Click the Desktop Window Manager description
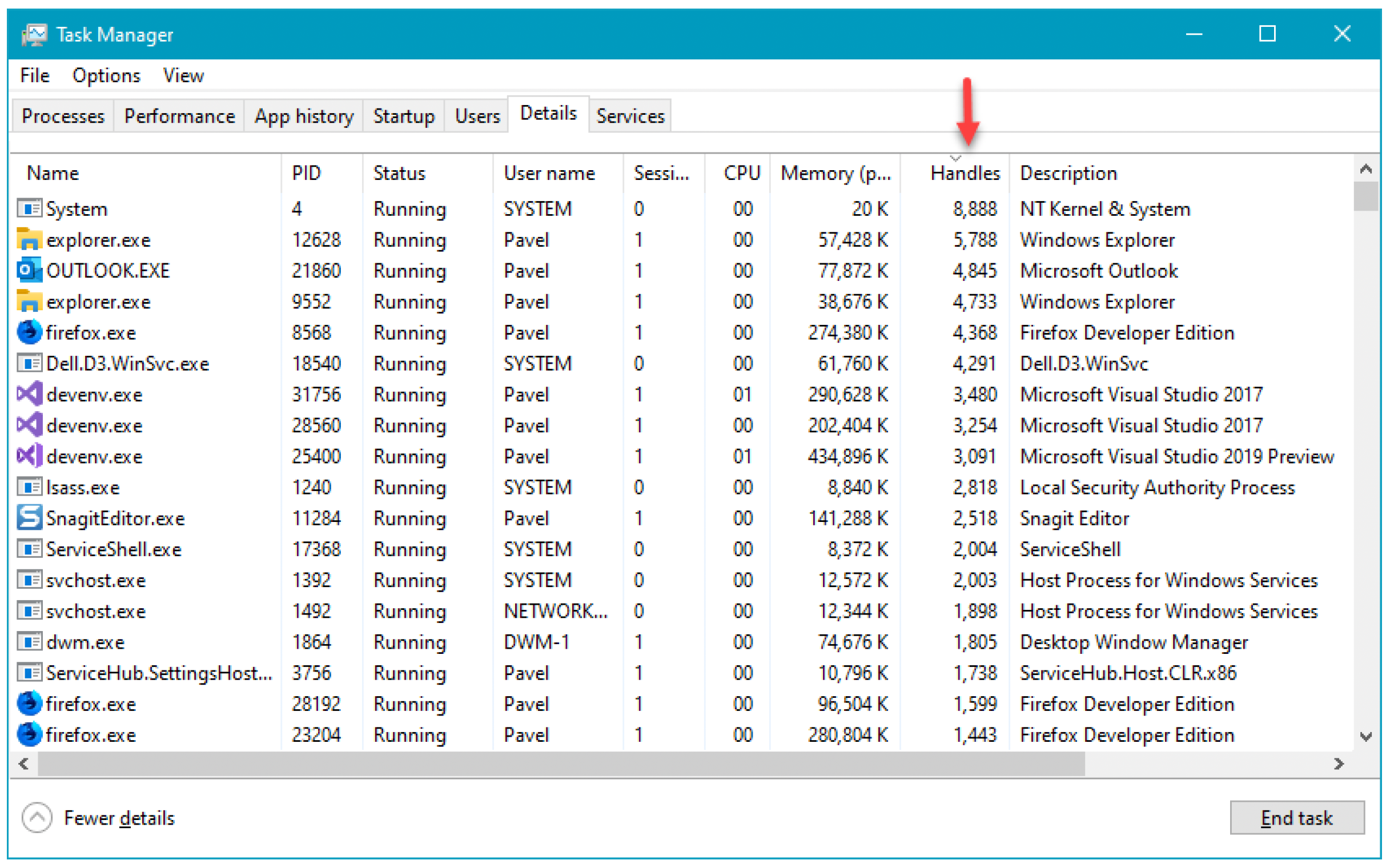Screen dimensions: 1390x868 pos(1134,642)
